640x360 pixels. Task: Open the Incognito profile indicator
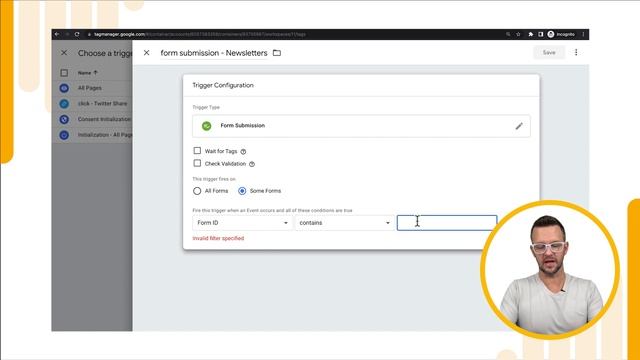(x=561, y=34)
